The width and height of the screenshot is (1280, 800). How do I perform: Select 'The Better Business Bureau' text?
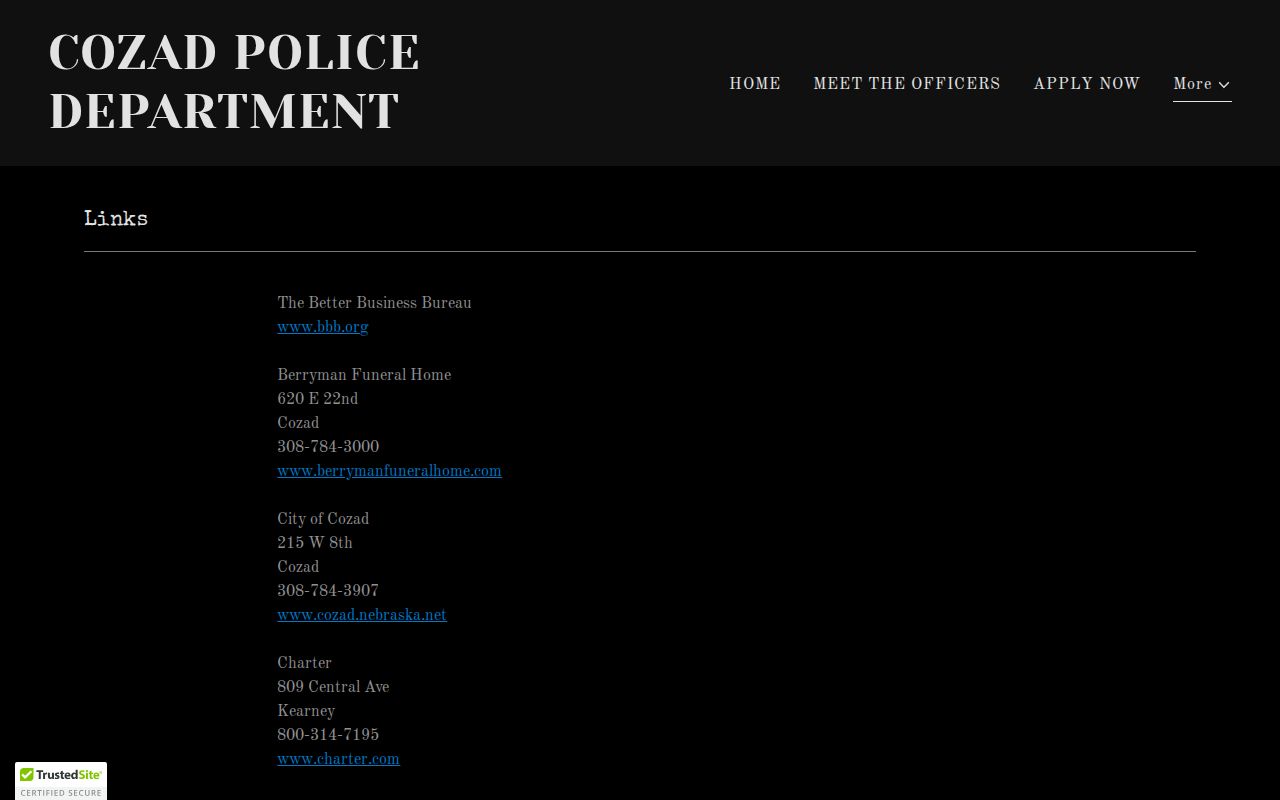tap(374, 303)
